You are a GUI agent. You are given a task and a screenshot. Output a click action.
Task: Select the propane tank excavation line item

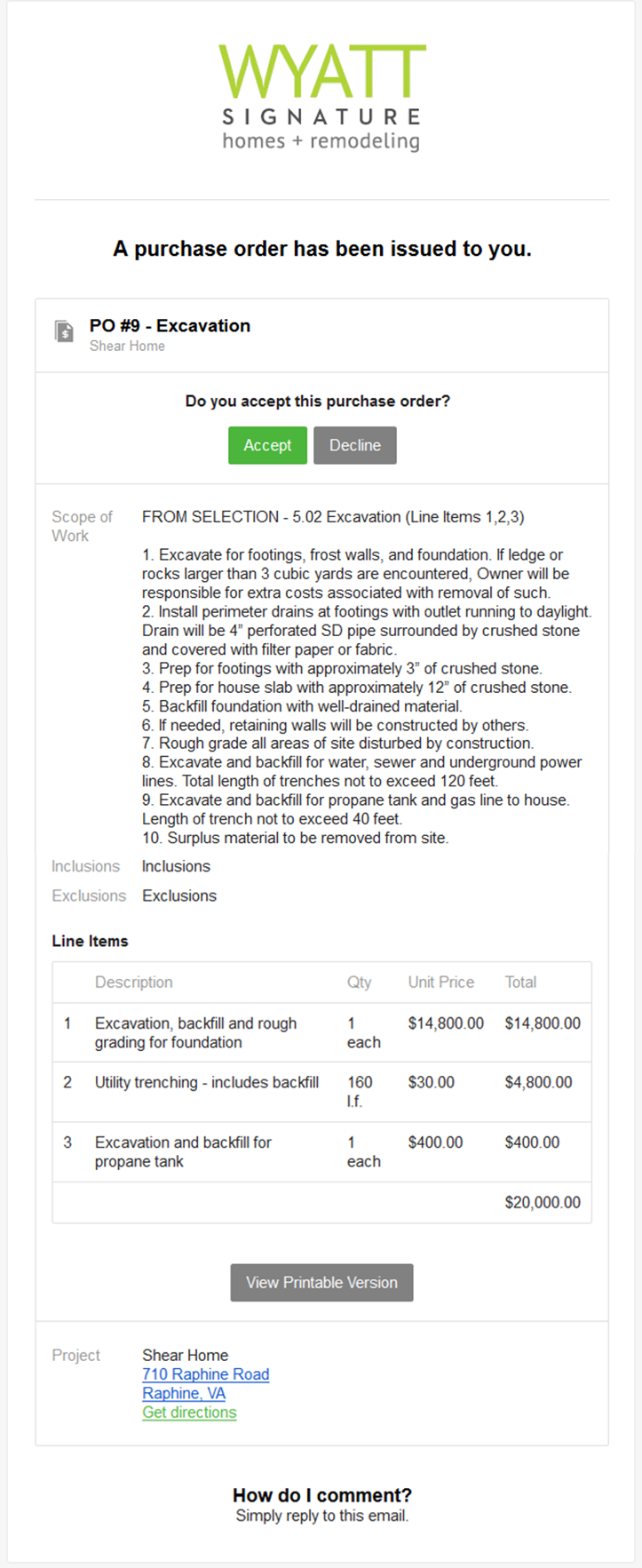click(x=183, y=1151)
